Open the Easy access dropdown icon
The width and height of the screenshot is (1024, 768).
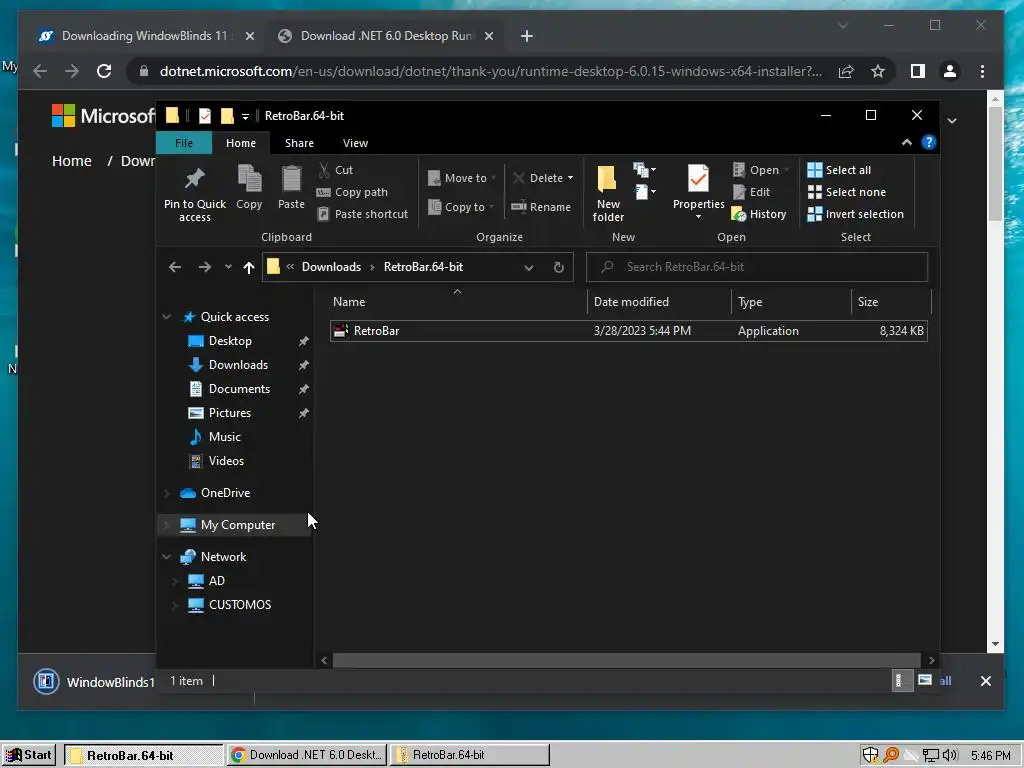(645, 192)
